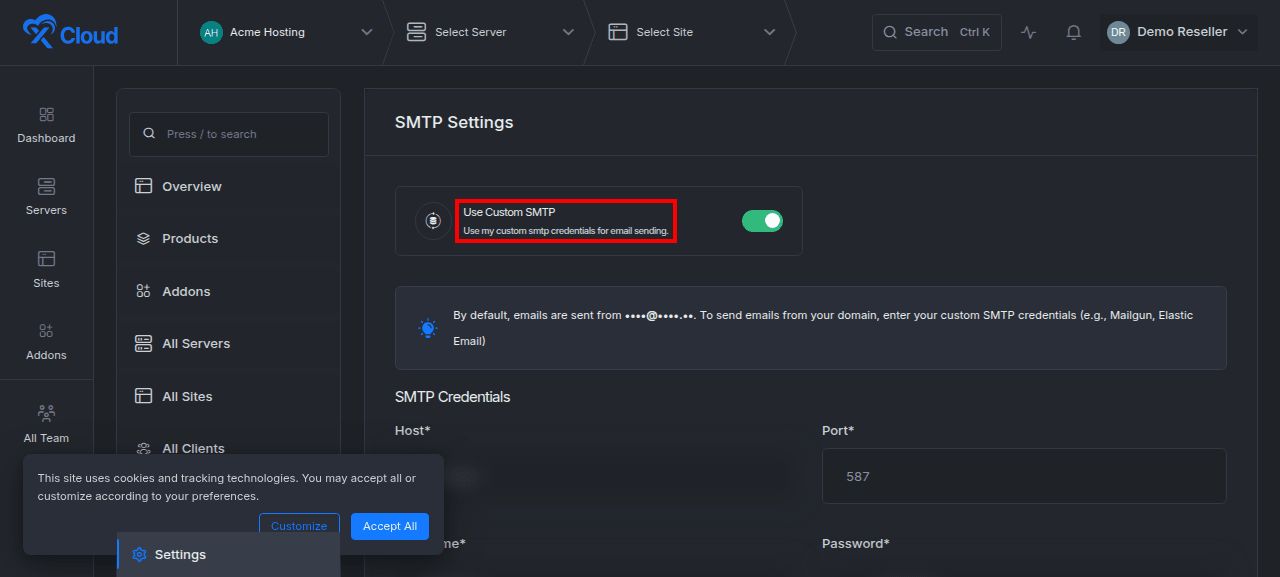Click the Password* field label

[856, 544]
